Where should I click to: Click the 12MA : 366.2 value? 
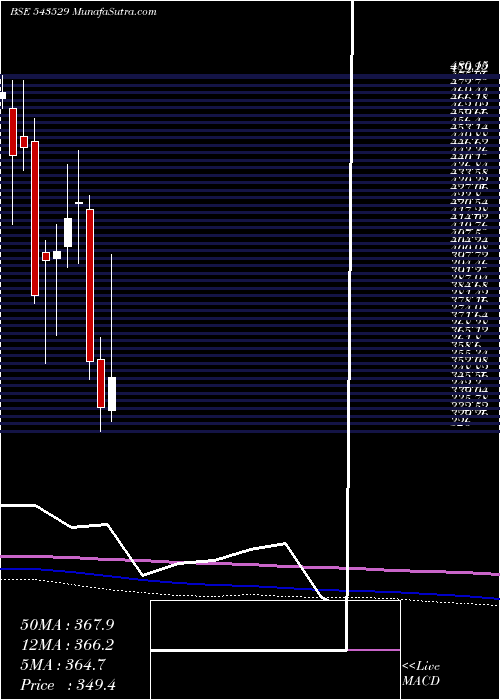67,645
